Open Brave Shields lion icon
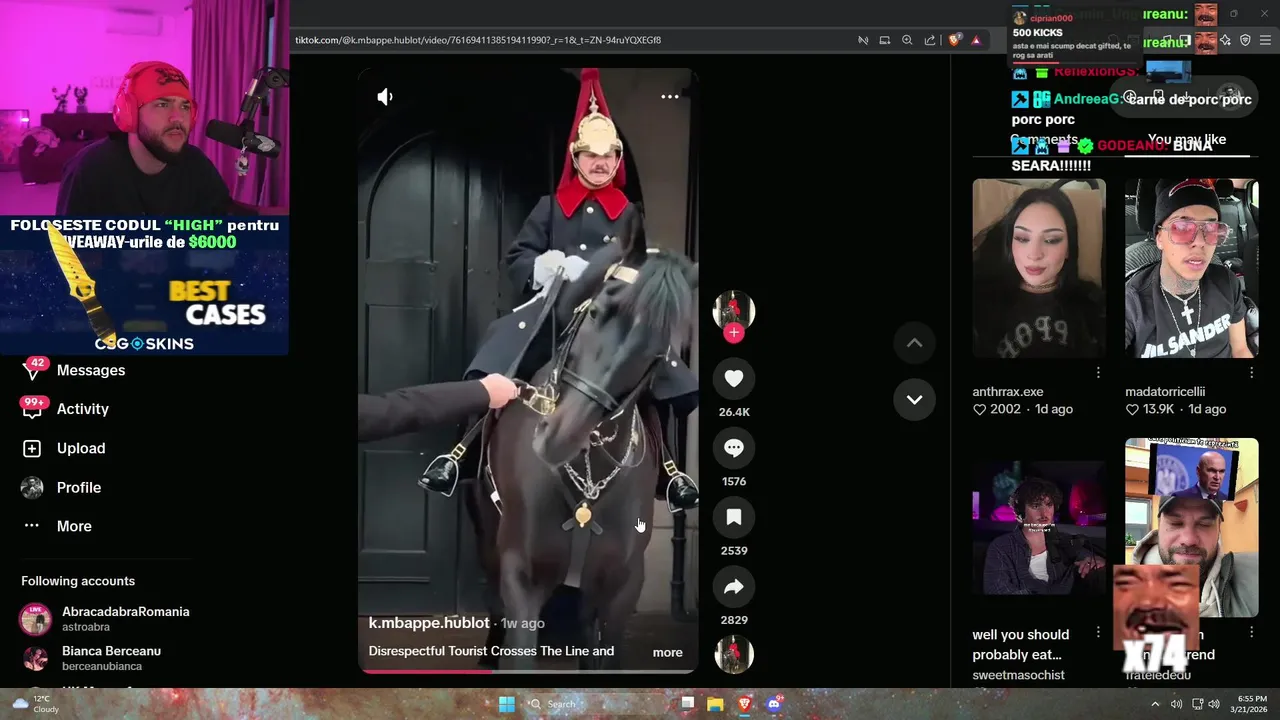 coord(954,40)
